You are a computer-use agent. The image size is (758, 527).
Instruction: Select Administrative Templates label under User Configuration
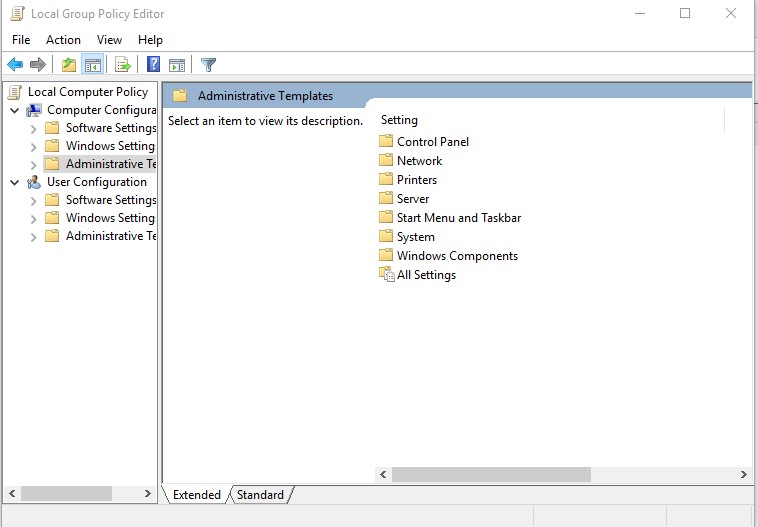click(x=111, y=236)
